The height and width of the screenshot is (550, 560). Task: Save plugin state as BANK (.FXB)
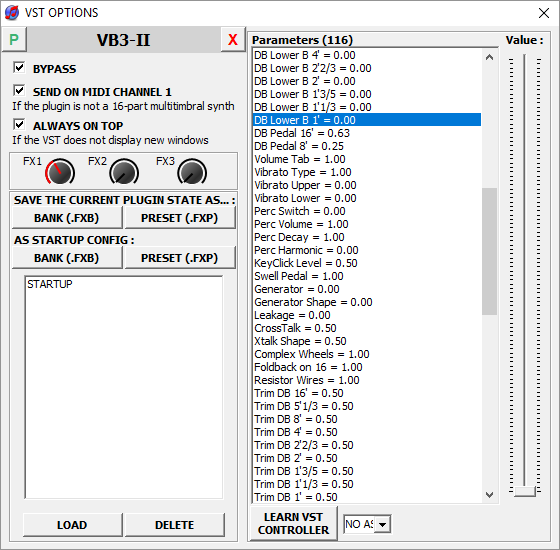click(x=67, y=218)
